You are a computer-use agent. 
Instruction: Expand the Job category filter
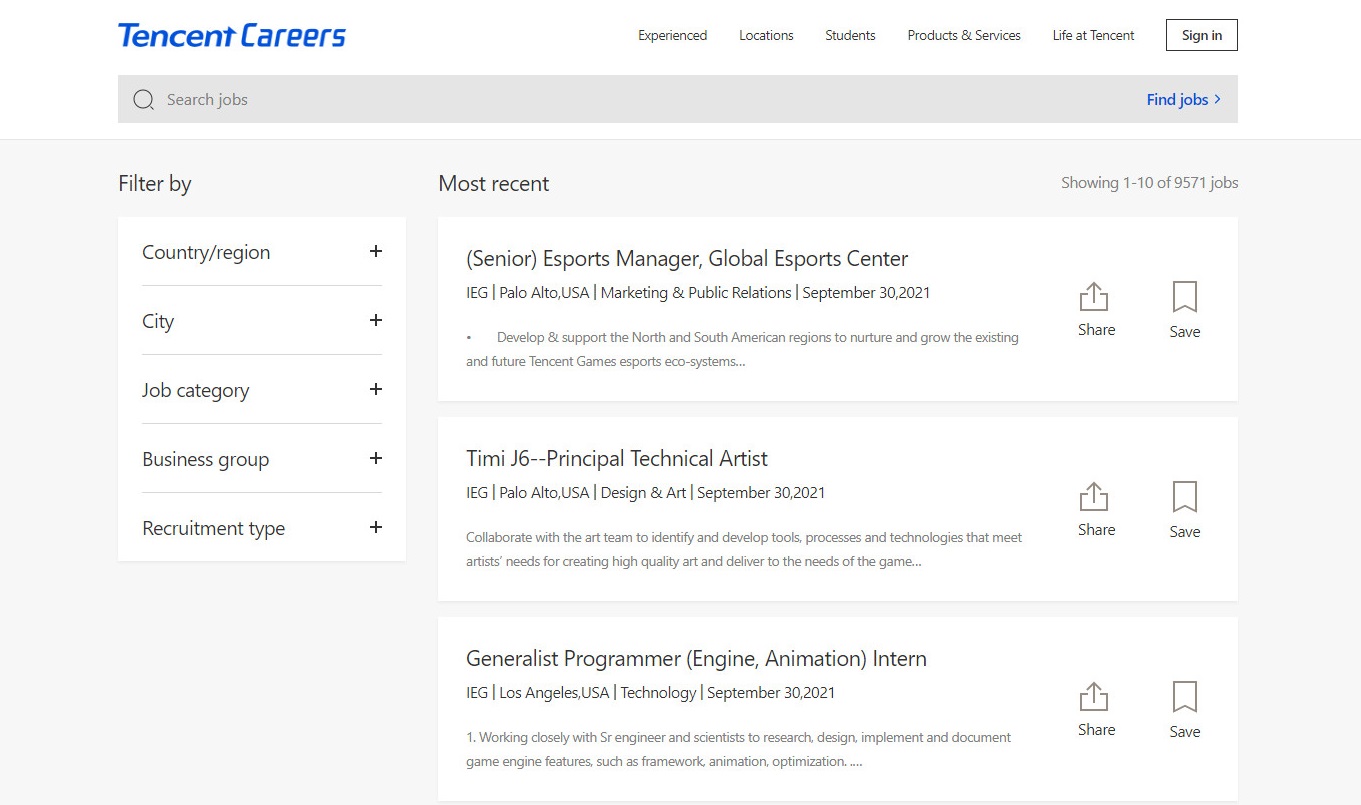[375, 390]
